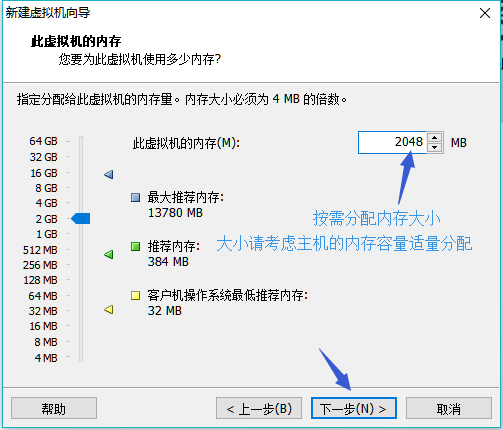Click the green recommended memory triangle marker
The image size is (503, 430).
click(x=109, y=255)
